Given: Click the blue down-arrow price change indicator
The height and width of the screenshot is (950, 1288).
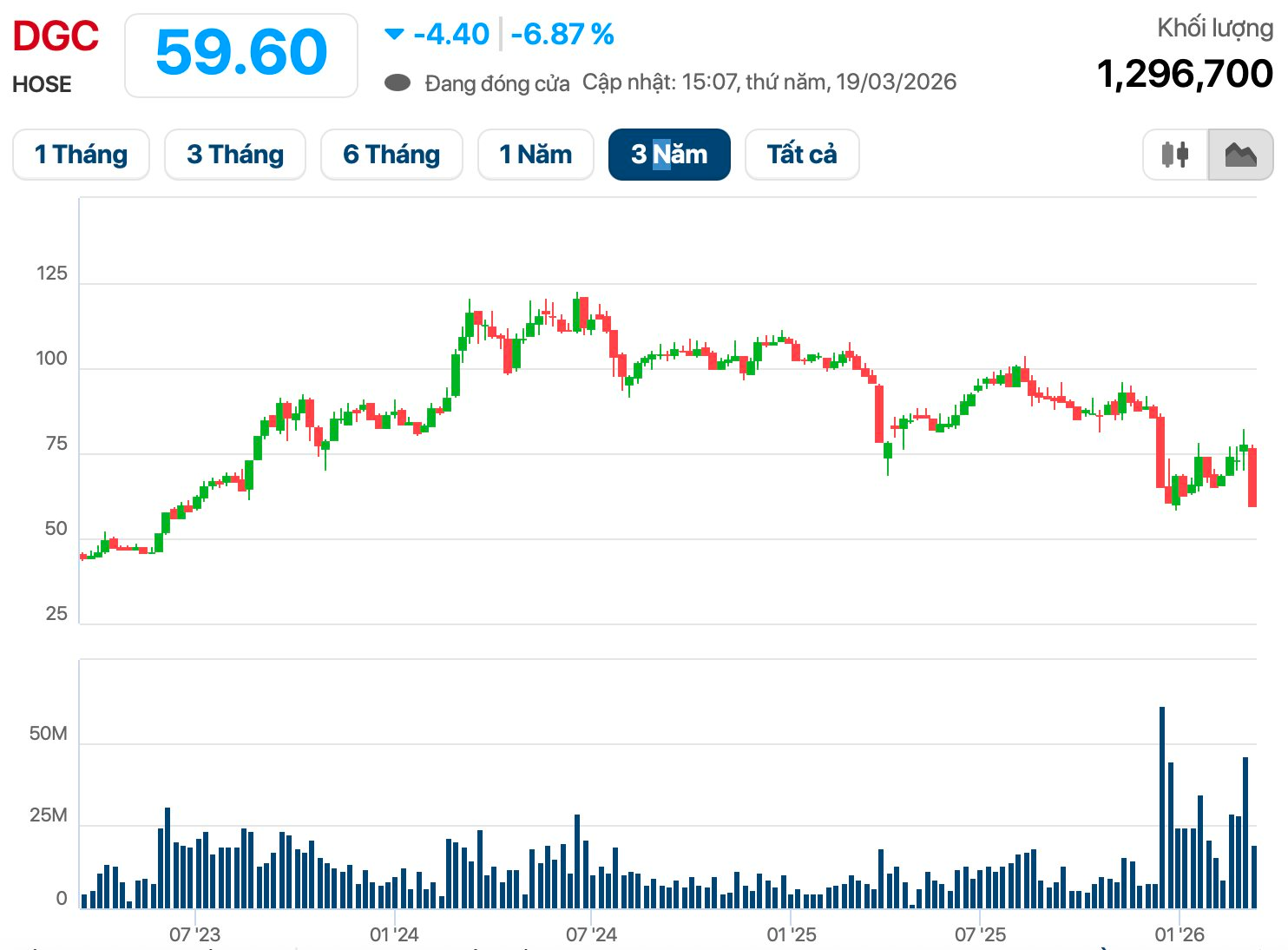Looking at the screenshot, I should pyautogui.click(x=394, y=35).
